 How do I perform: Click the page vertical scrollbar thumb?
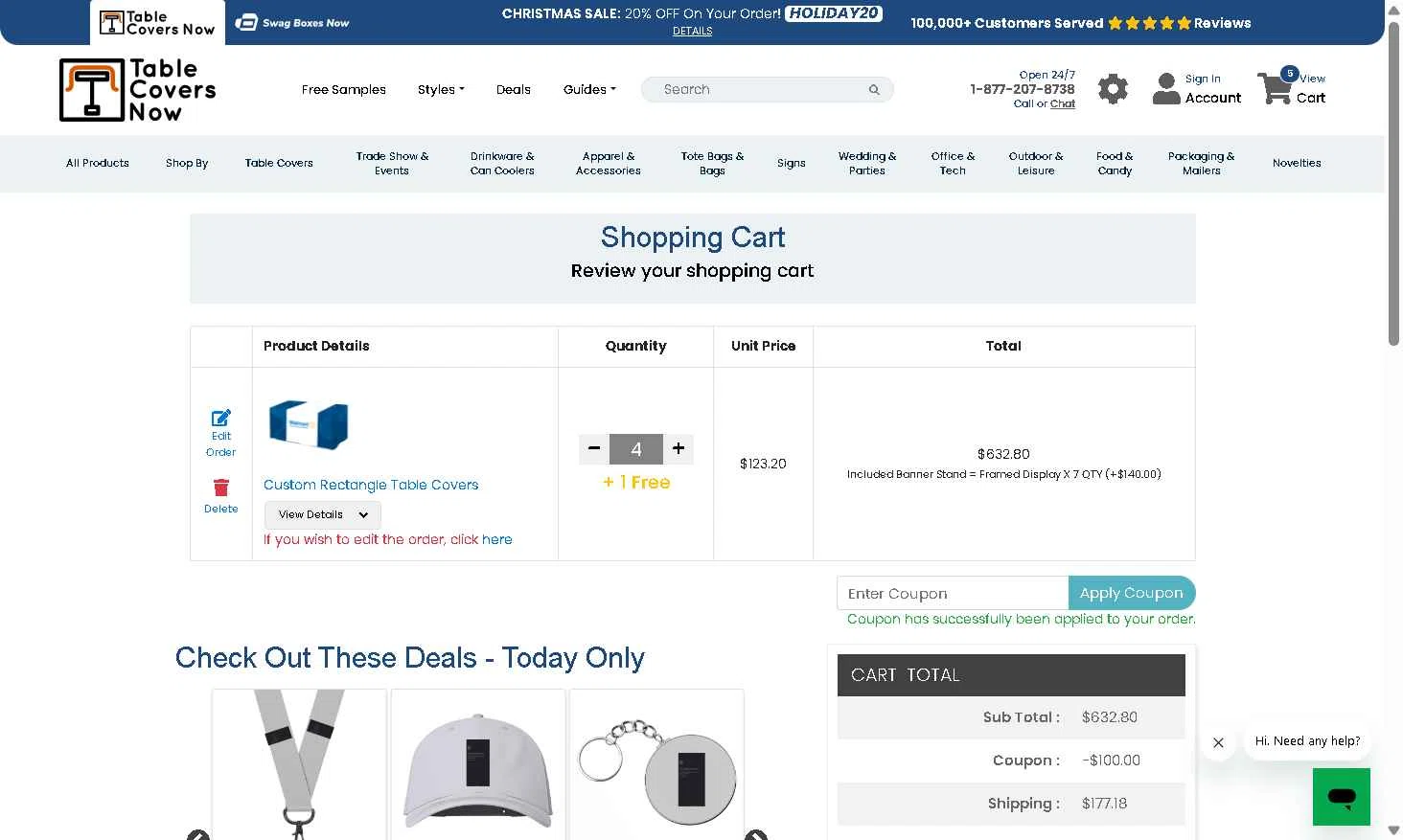1394,182
